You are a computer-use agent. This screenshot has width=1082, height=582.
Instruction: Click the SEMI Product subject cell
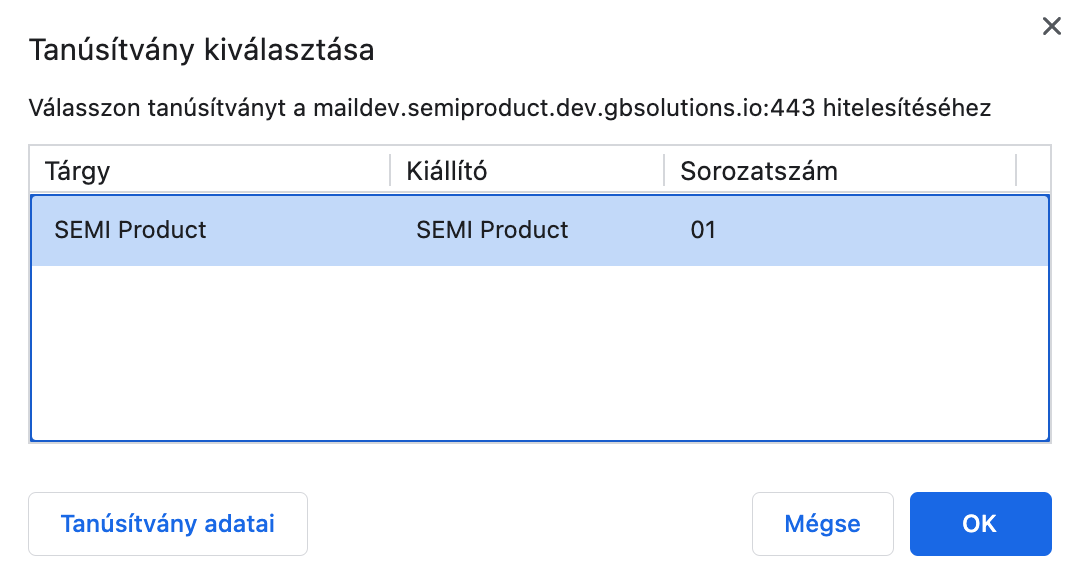click(131, 230)
